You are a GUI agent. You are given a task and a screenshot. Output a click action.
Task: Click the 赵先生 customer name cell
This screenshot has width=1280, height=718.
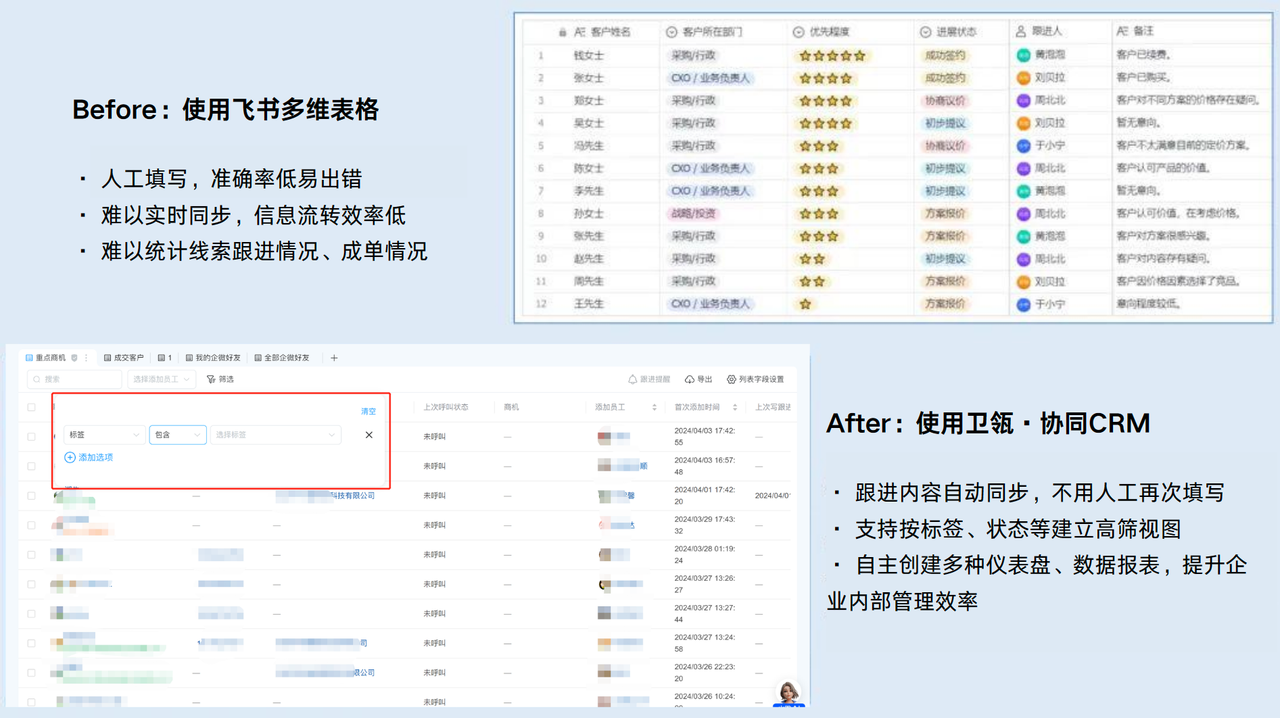589,259
